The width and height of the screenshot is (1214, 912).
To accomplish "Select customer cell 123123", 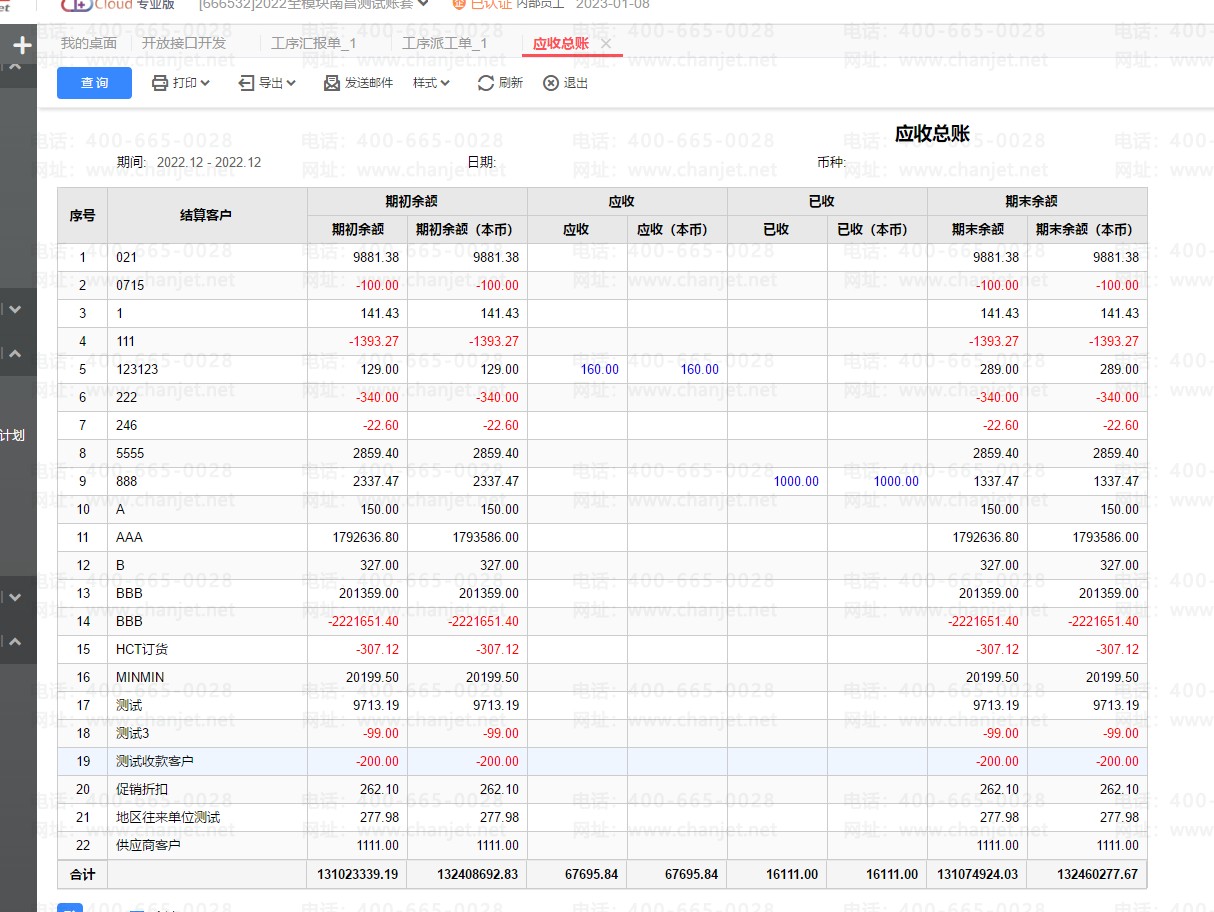I will pos(207,369).
